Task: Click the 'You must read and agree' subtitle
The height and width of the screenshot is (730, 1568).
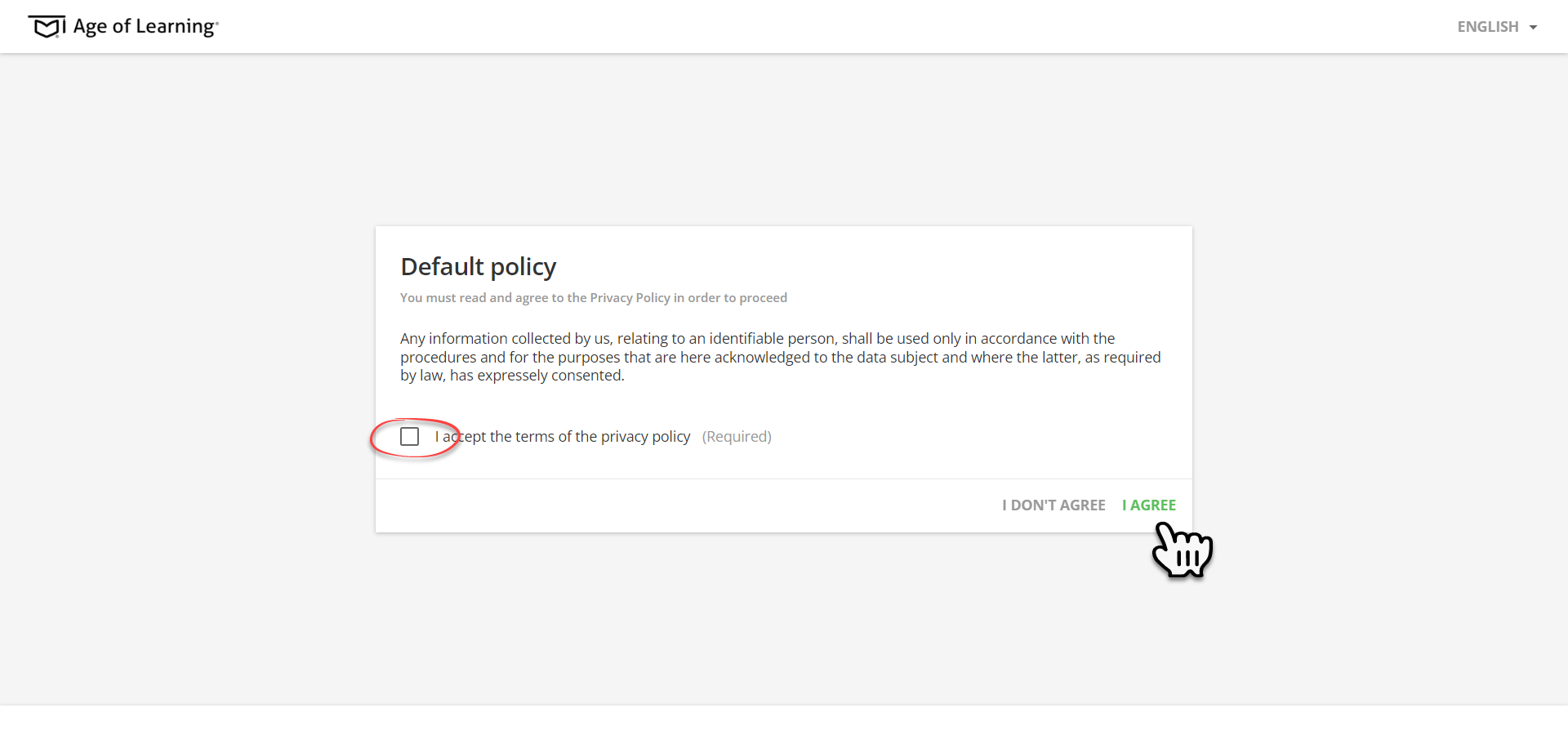Action: click(594, 298)
